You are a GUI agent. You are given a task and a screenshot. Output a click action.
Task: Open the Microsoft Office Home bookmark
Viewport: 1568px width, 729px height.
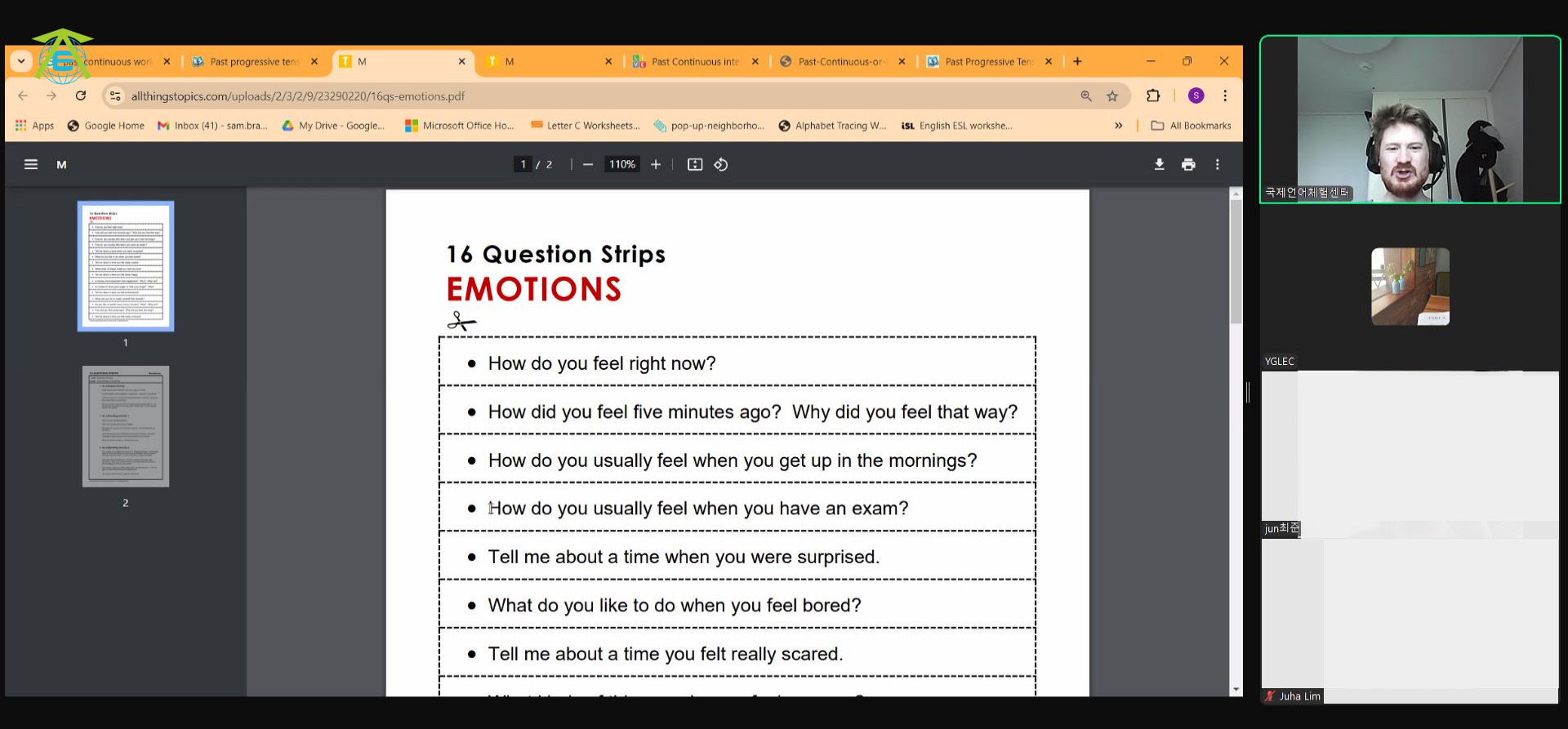[460, 126]
